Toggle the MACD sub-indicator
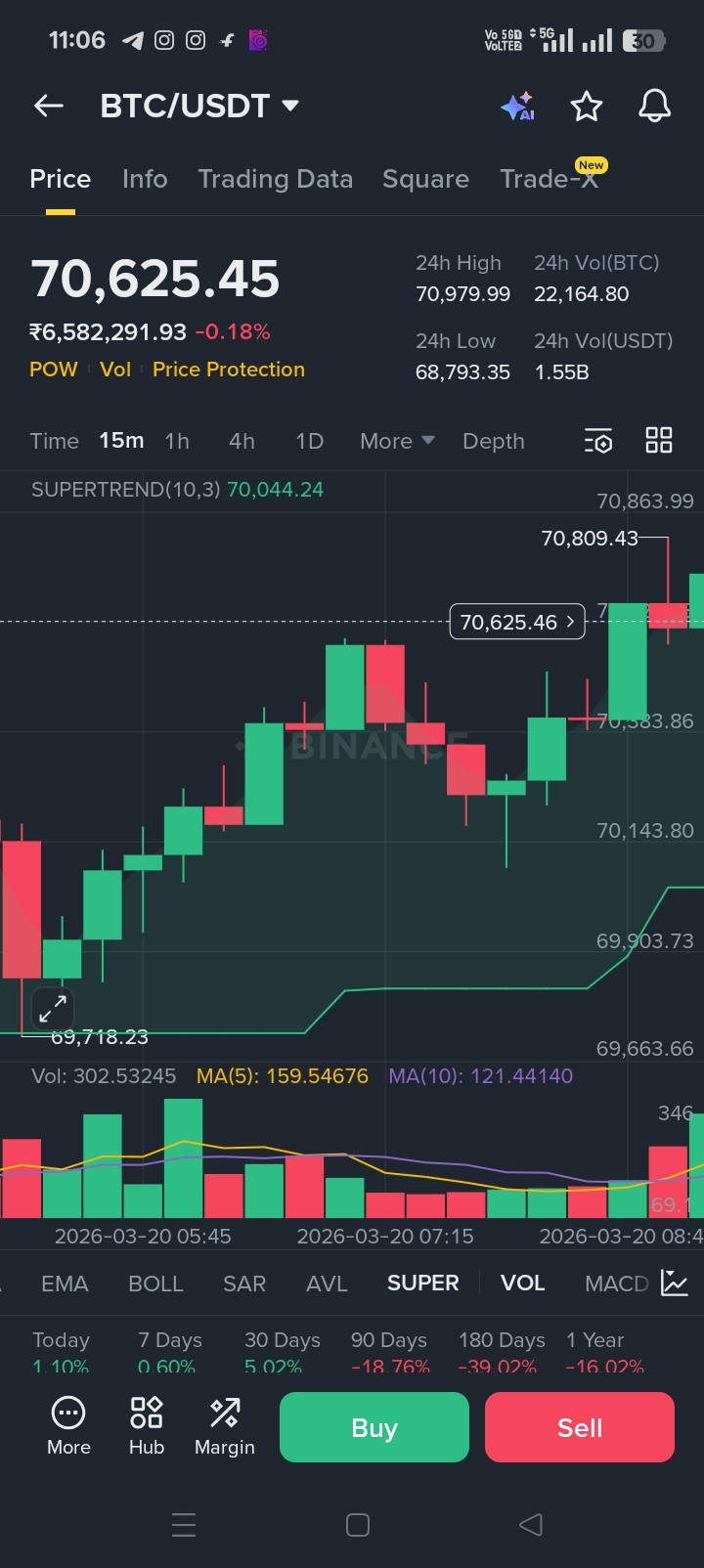Image resolution: width=704 pixels, height=1568 pixels. pyautogui.click(x=616, y=1284)
